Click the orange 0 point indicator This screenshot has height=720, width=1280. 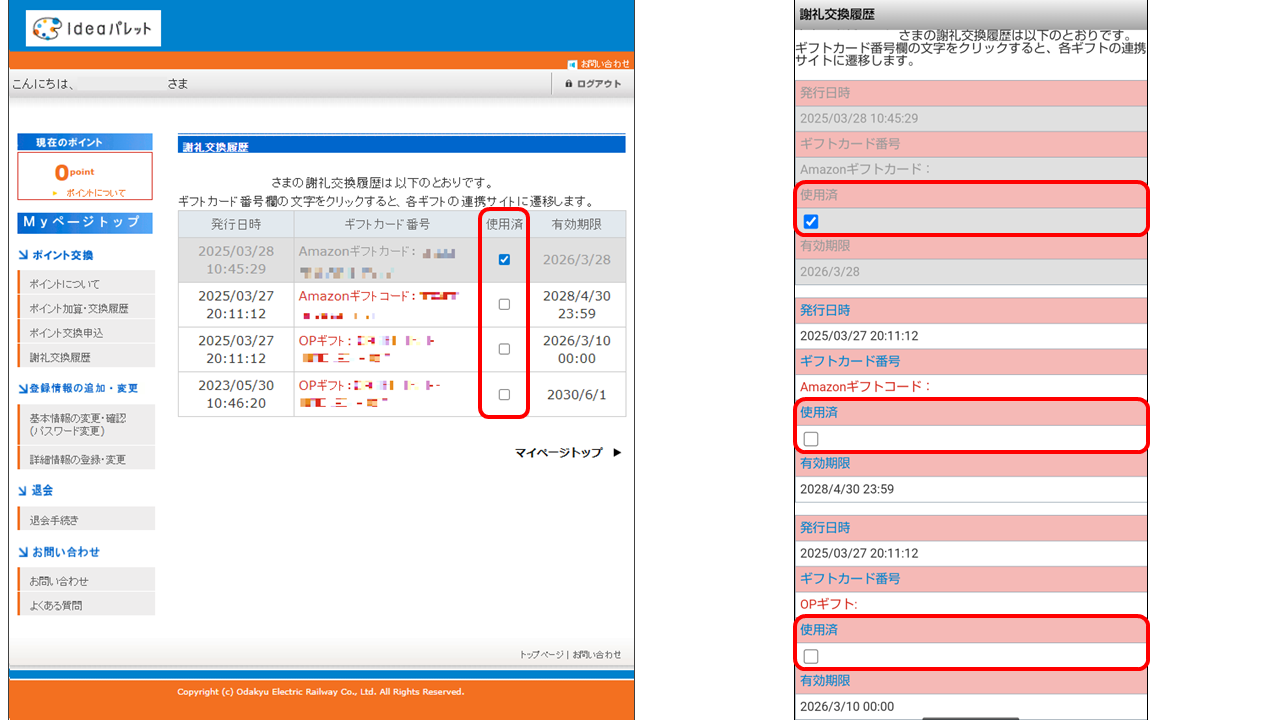pyautogui.click(x=74, y=172)
